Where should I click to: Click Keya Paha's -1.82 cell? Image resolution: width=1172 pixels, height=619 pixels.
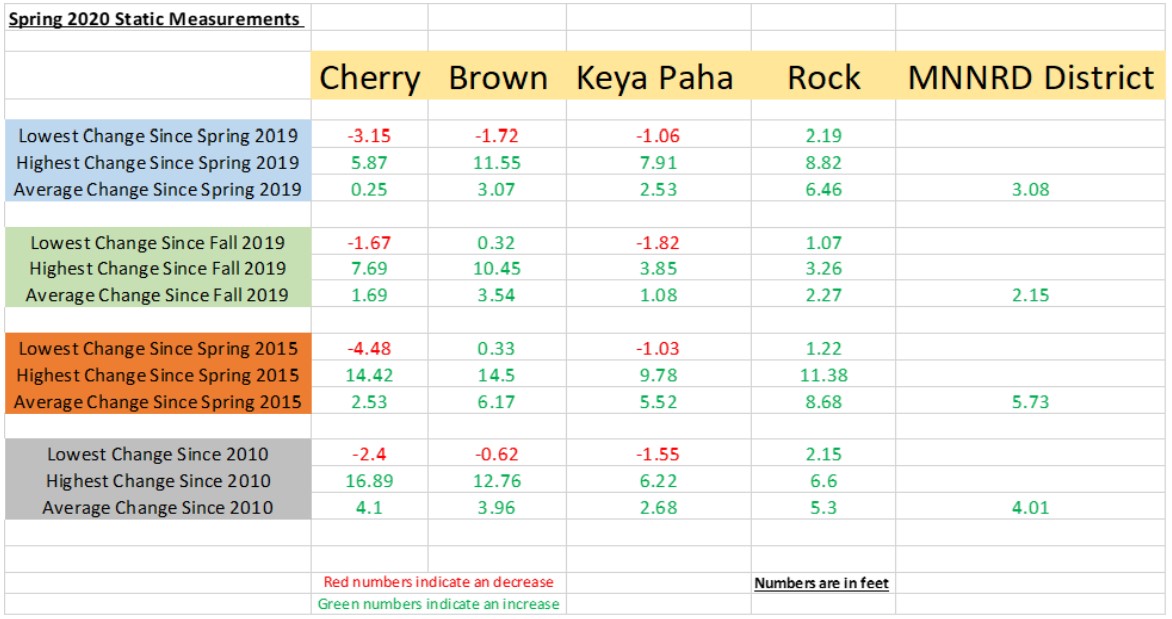(657, 242)
